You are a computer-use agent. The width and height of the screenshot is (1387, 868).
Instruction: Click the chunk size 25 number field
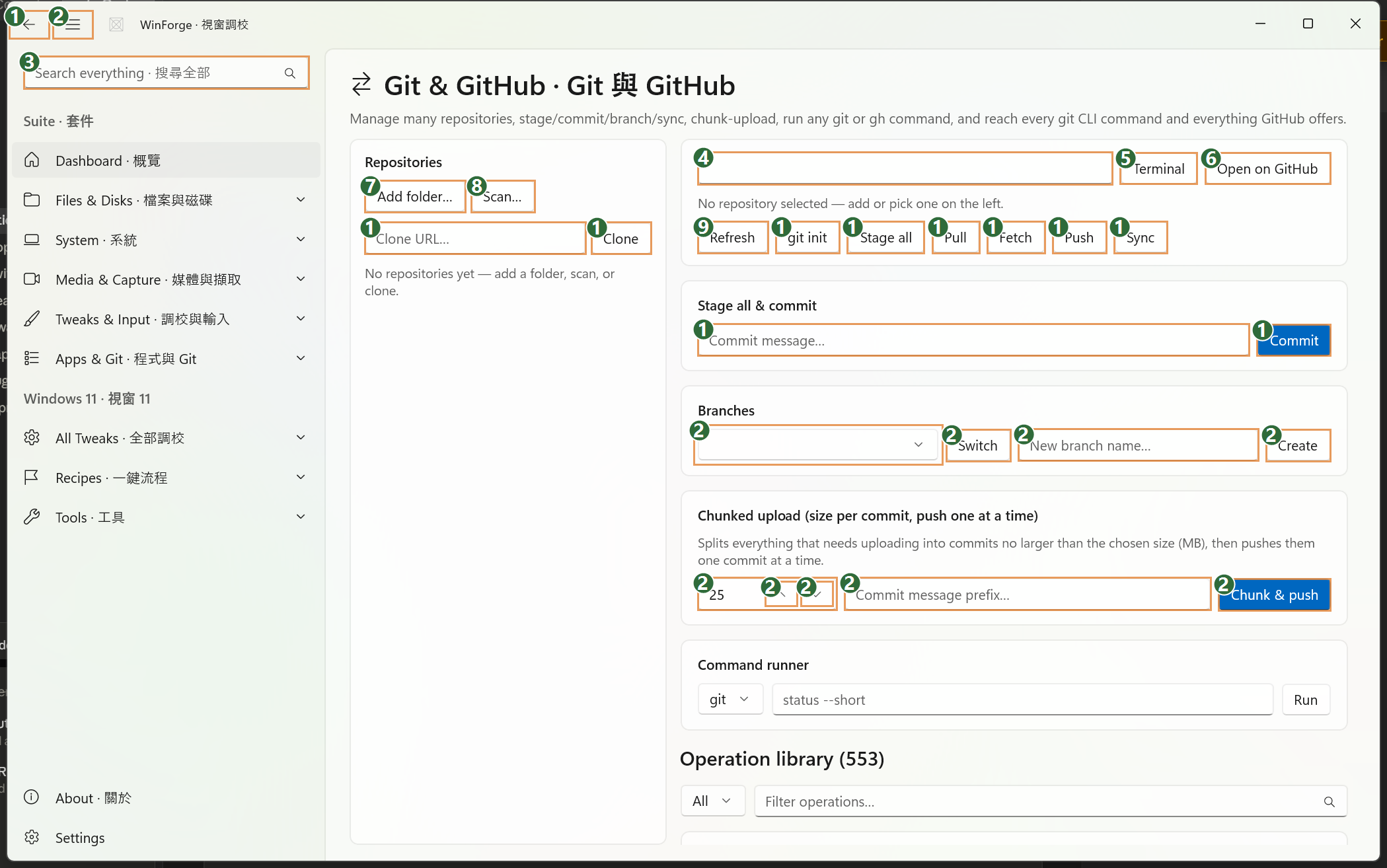point(730,595)
